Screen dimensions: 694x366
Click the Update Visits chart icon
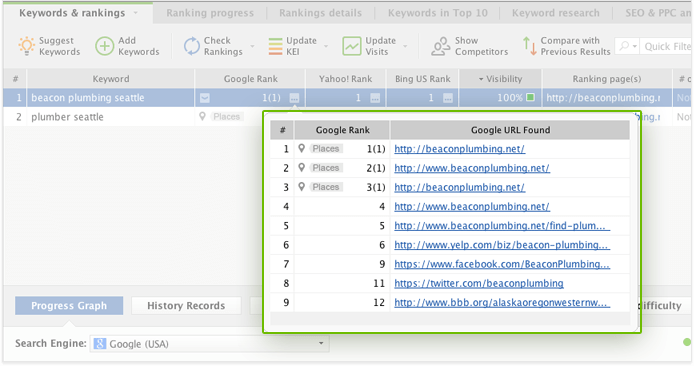coord(351,46)
